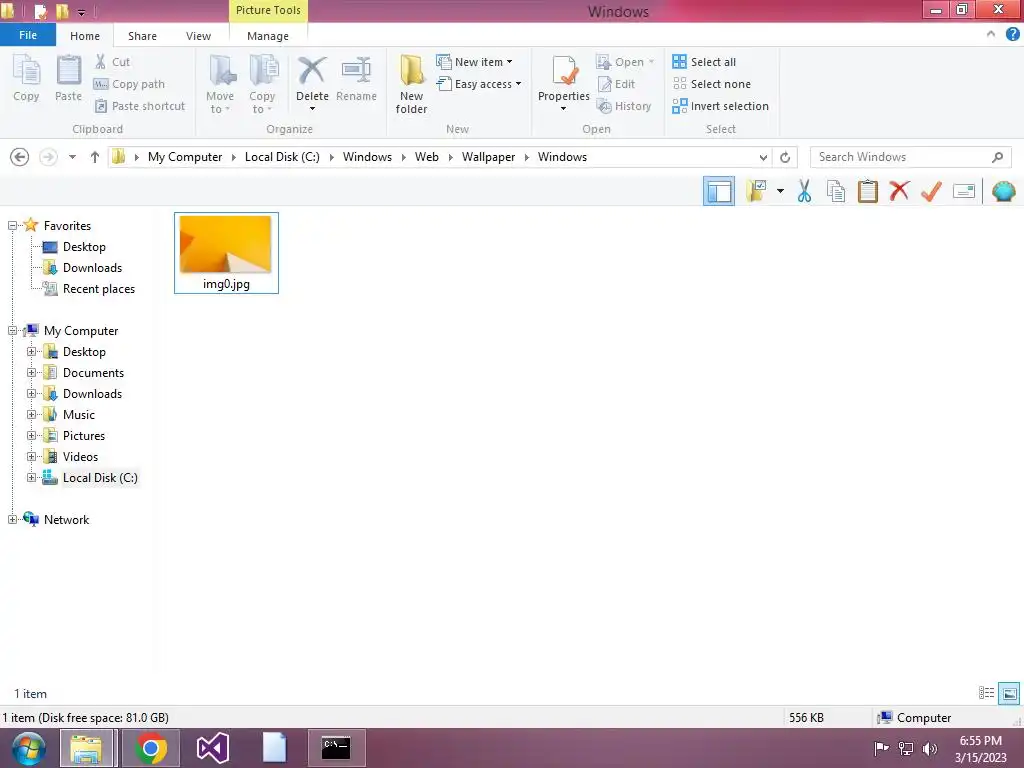Viewport: 1024px width, 768px height.
Task: Open recent locations dropdown arrow
Action: tap(72, 157)
